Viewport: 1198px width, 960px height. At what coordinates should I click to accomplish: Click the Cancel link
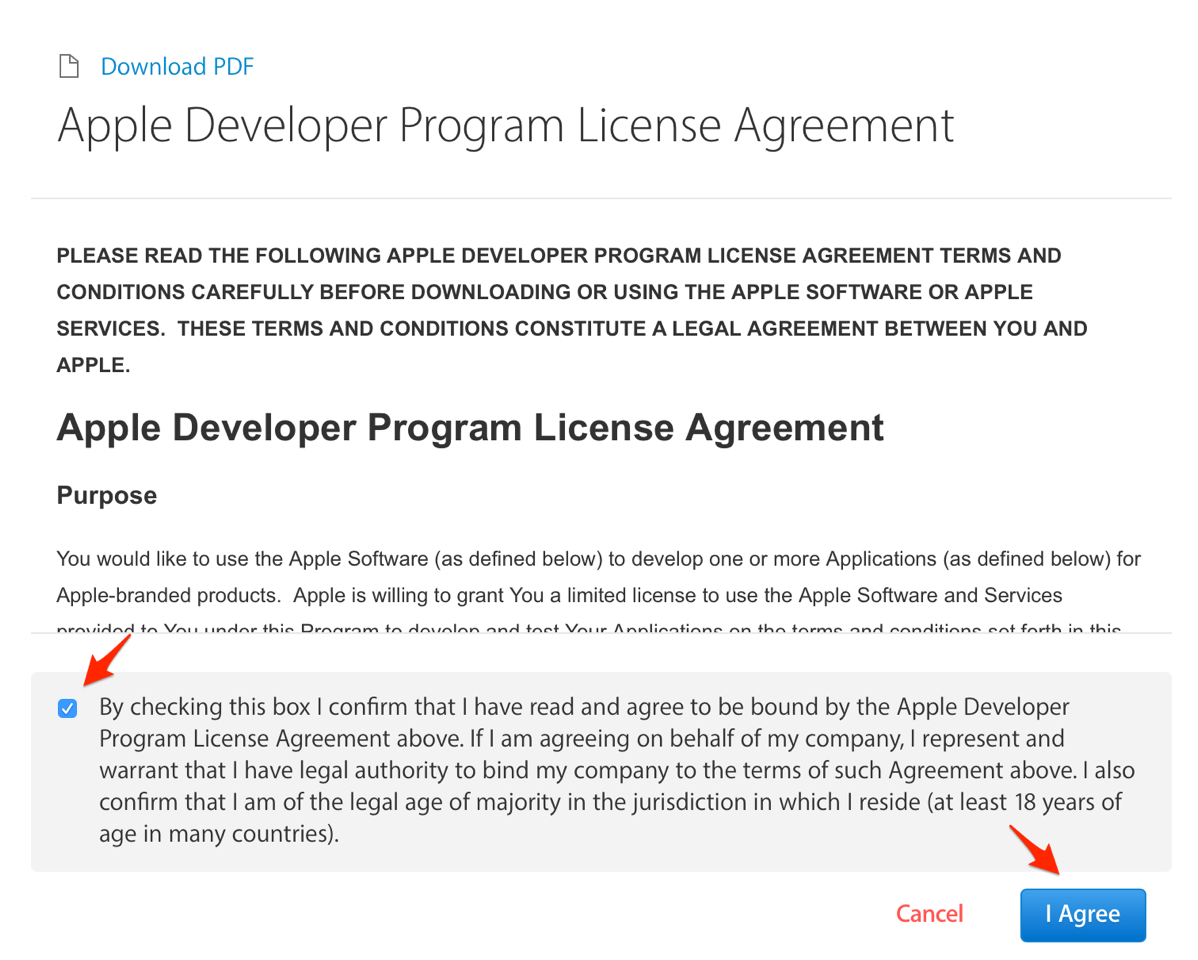click(x=929, y=913)
